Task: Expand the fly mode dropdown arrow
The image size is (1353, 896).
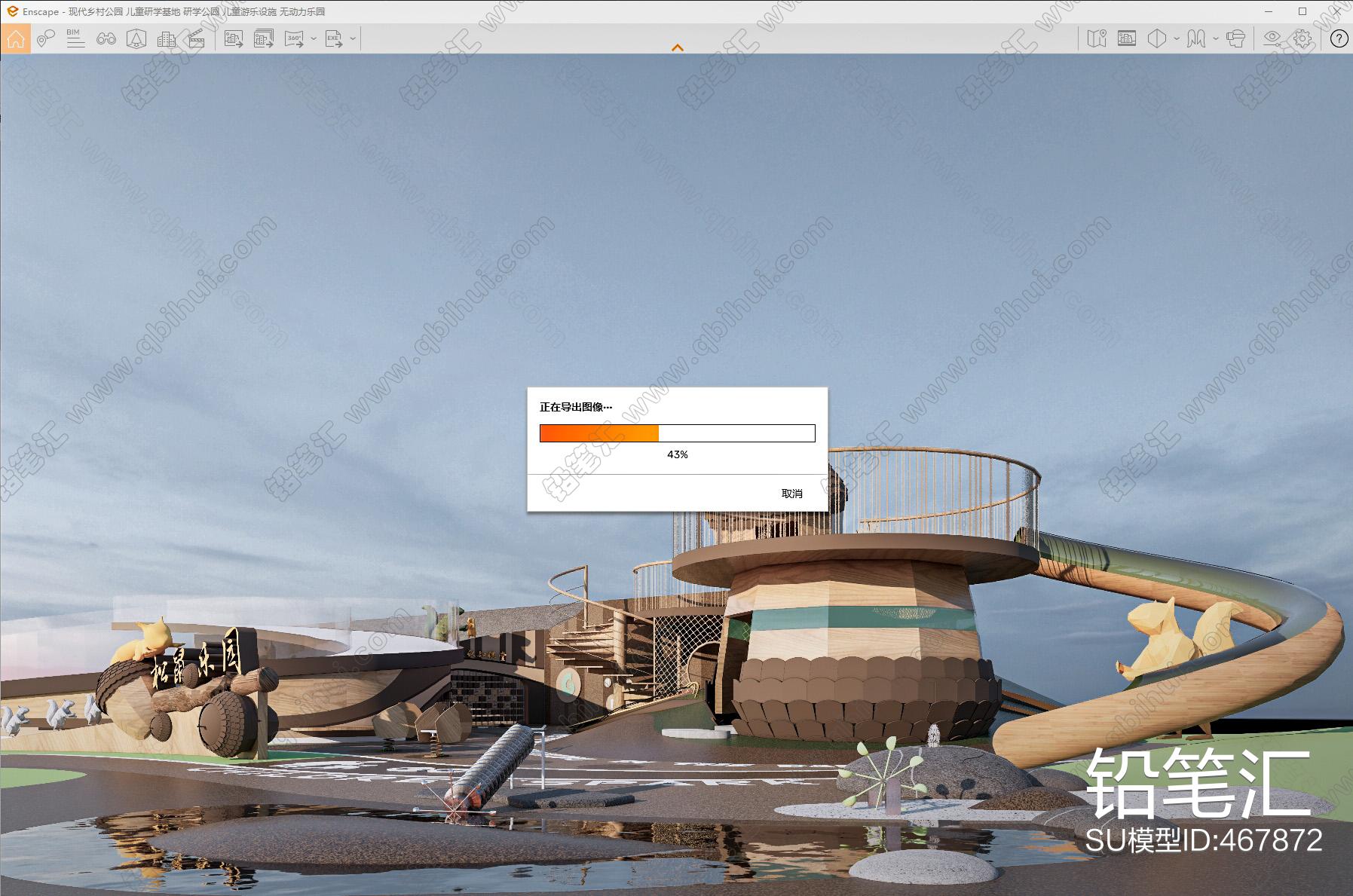Action: coord(1216,38)
